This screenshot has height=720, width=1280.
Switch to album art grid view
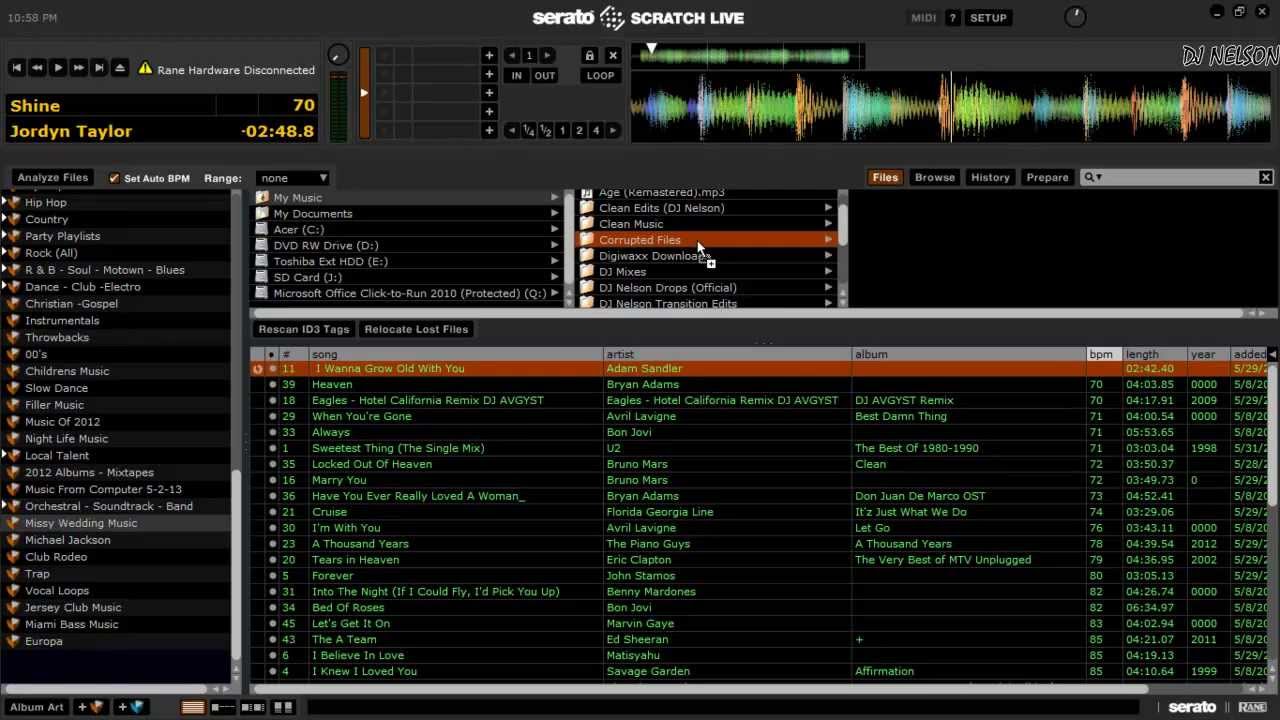[284, 707]
